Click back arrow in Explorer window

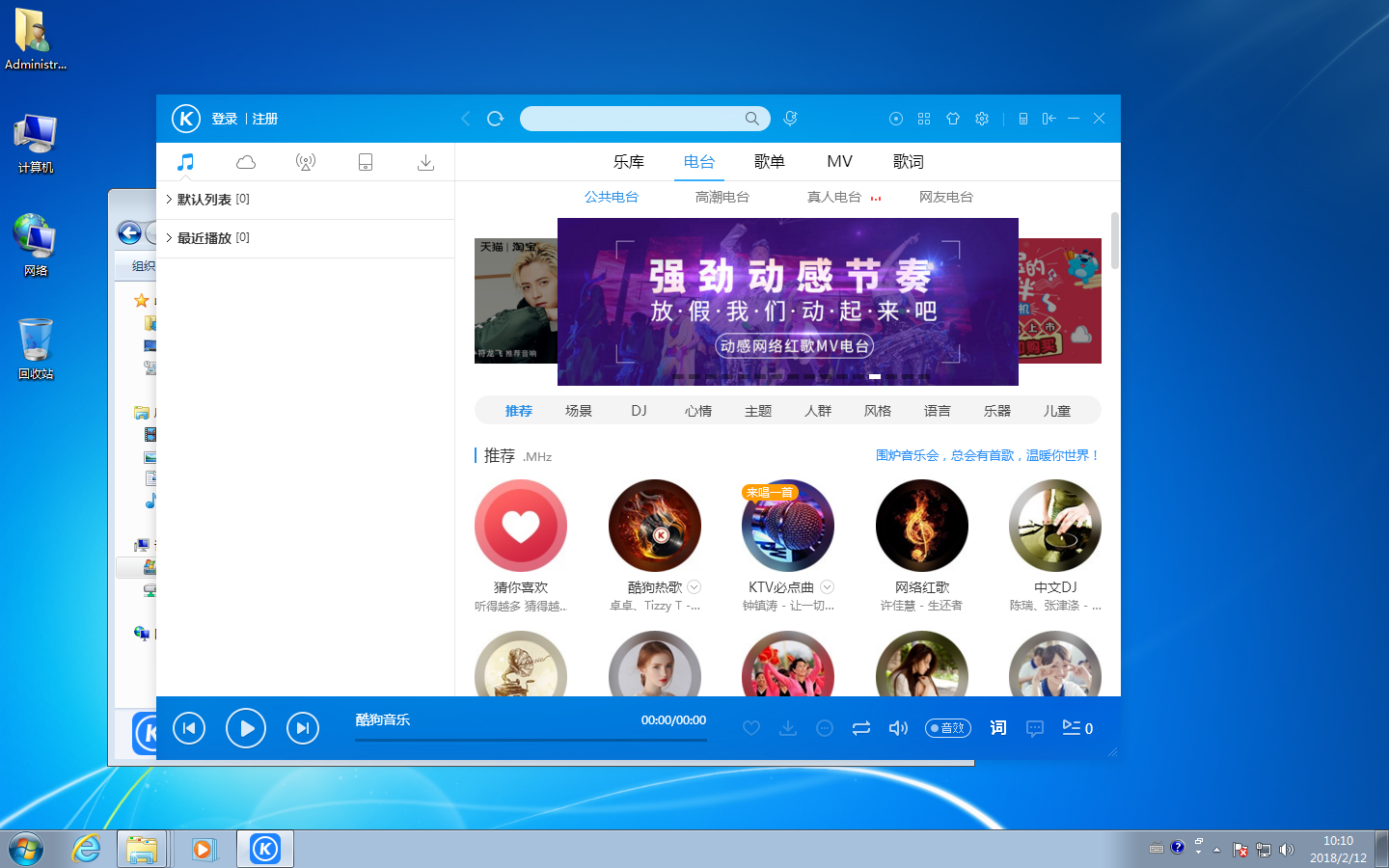[x=129, y=232]
